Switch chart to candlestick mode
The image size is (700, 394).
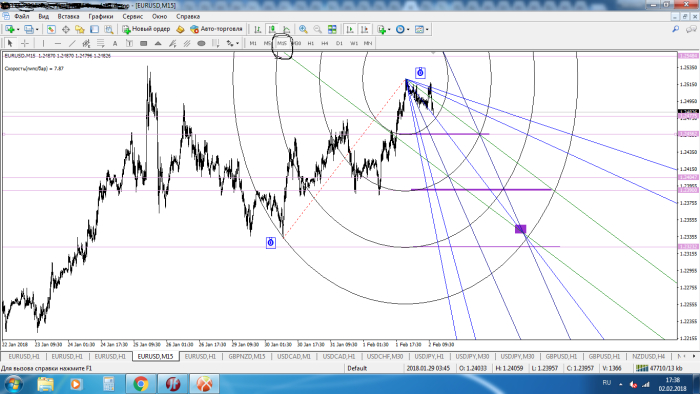coord(272,29)
